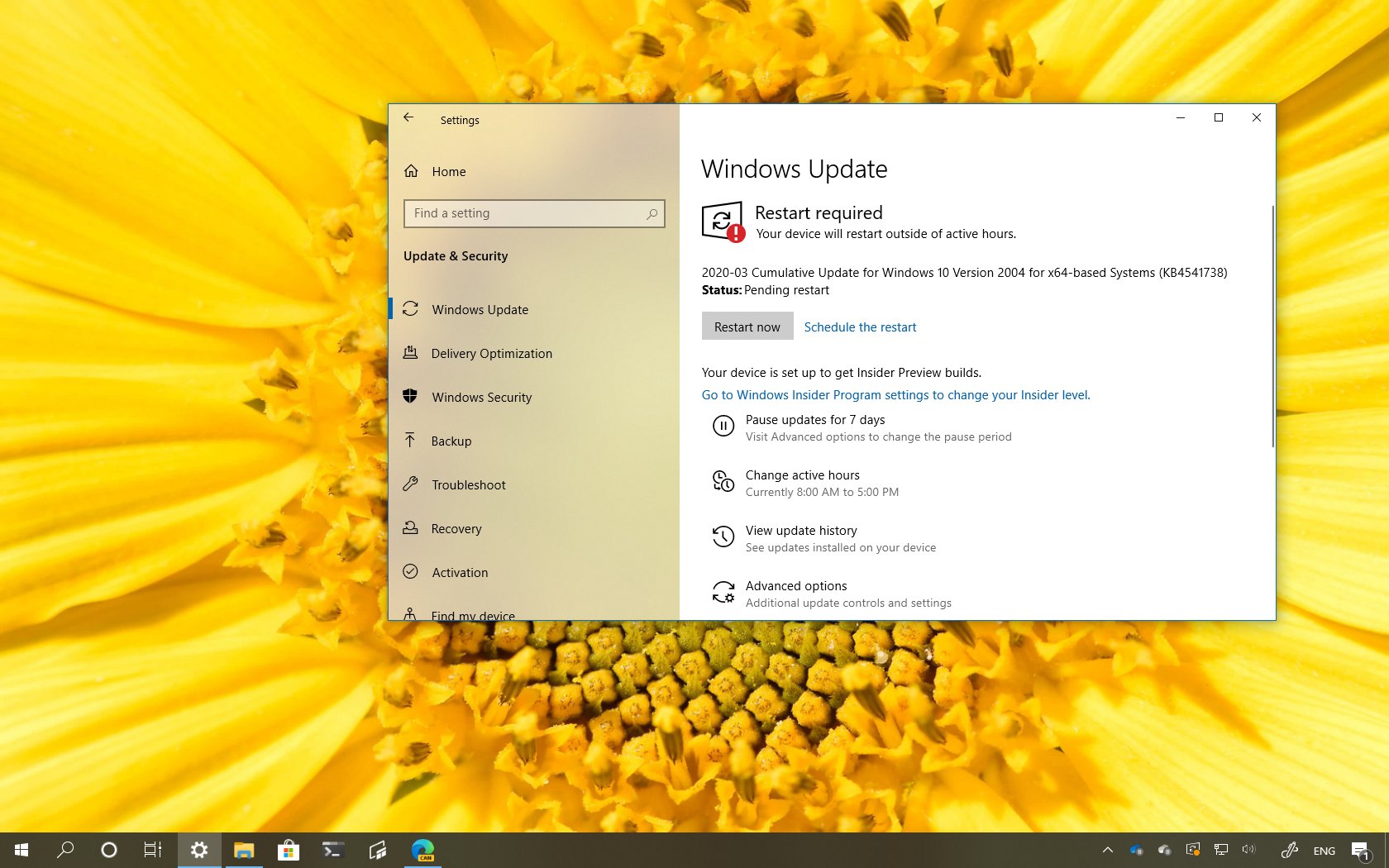Click the KB4541738 cumulative update text
1389x868 pixels.
pyautogui.click(x=964, y=273)
